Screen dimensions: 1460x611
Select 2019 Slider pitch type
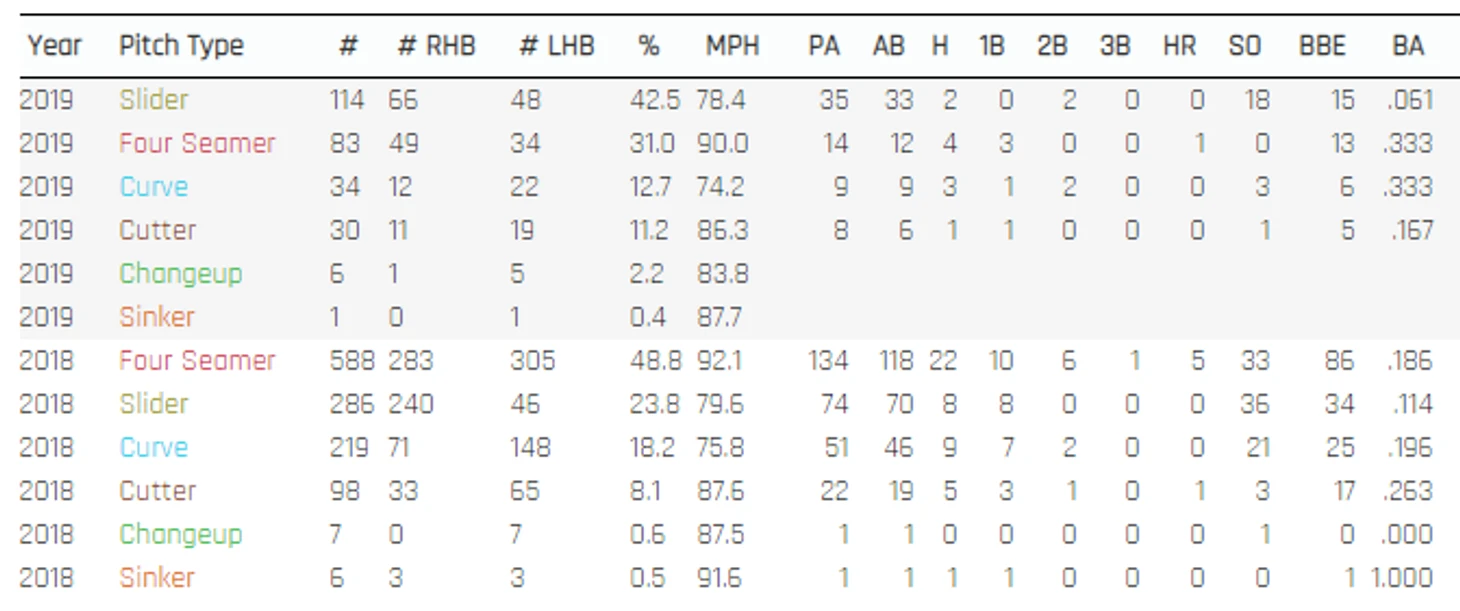154,100
